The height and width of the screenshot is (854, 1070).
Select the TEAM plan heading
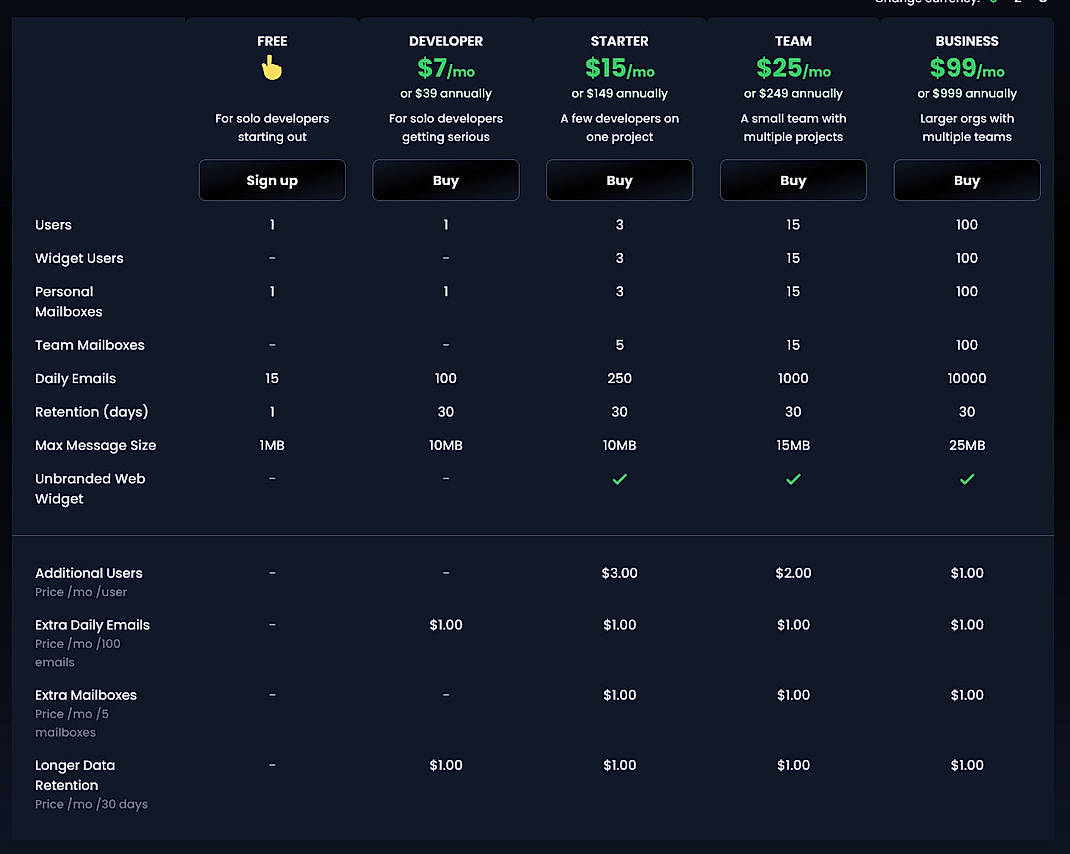[793, 41]
